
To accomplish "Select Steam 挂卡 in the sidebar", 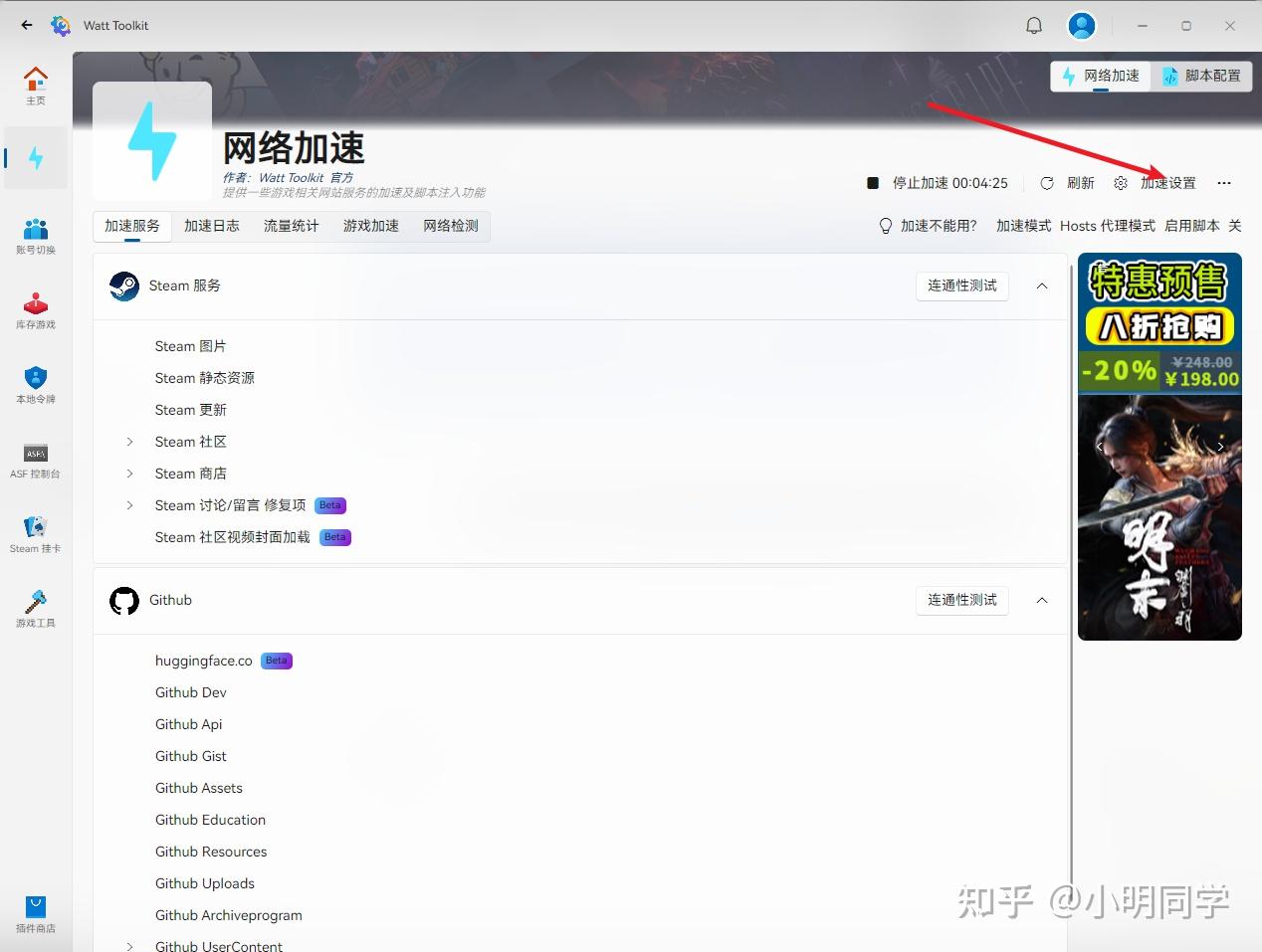I will pos(36,532).
